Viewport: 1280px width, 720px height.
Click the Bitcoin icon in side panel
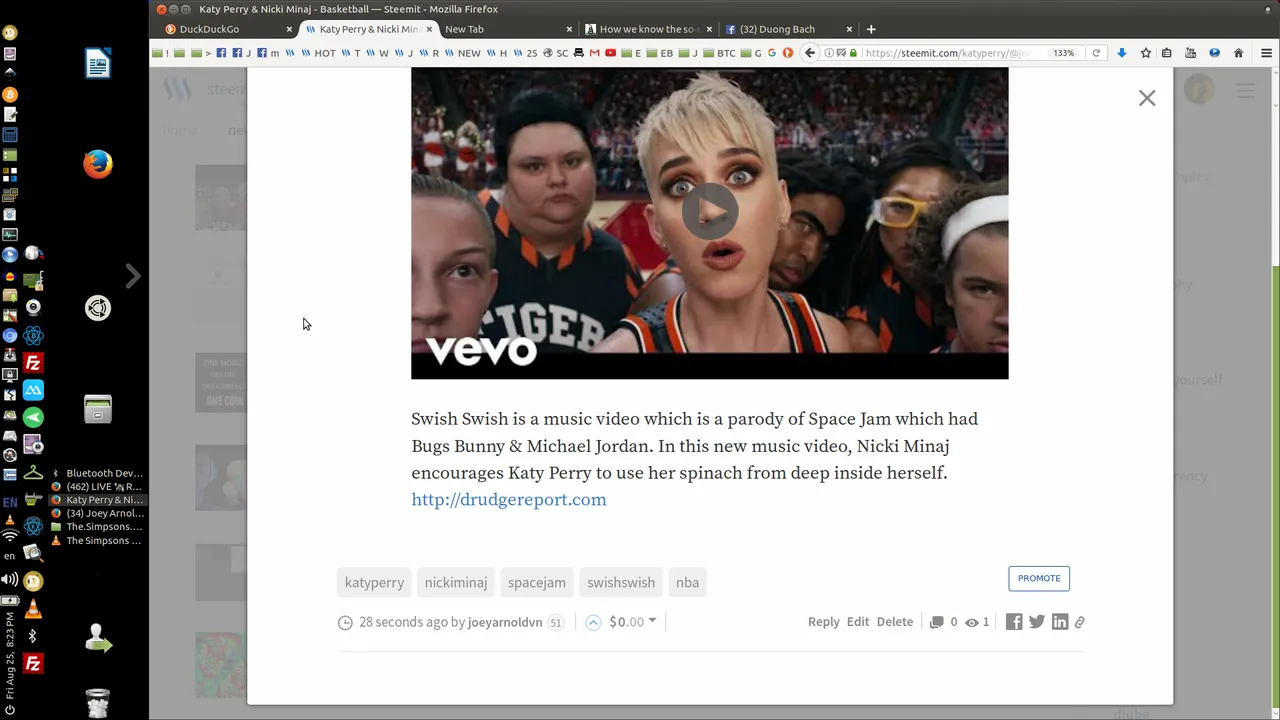click(10, 94)
